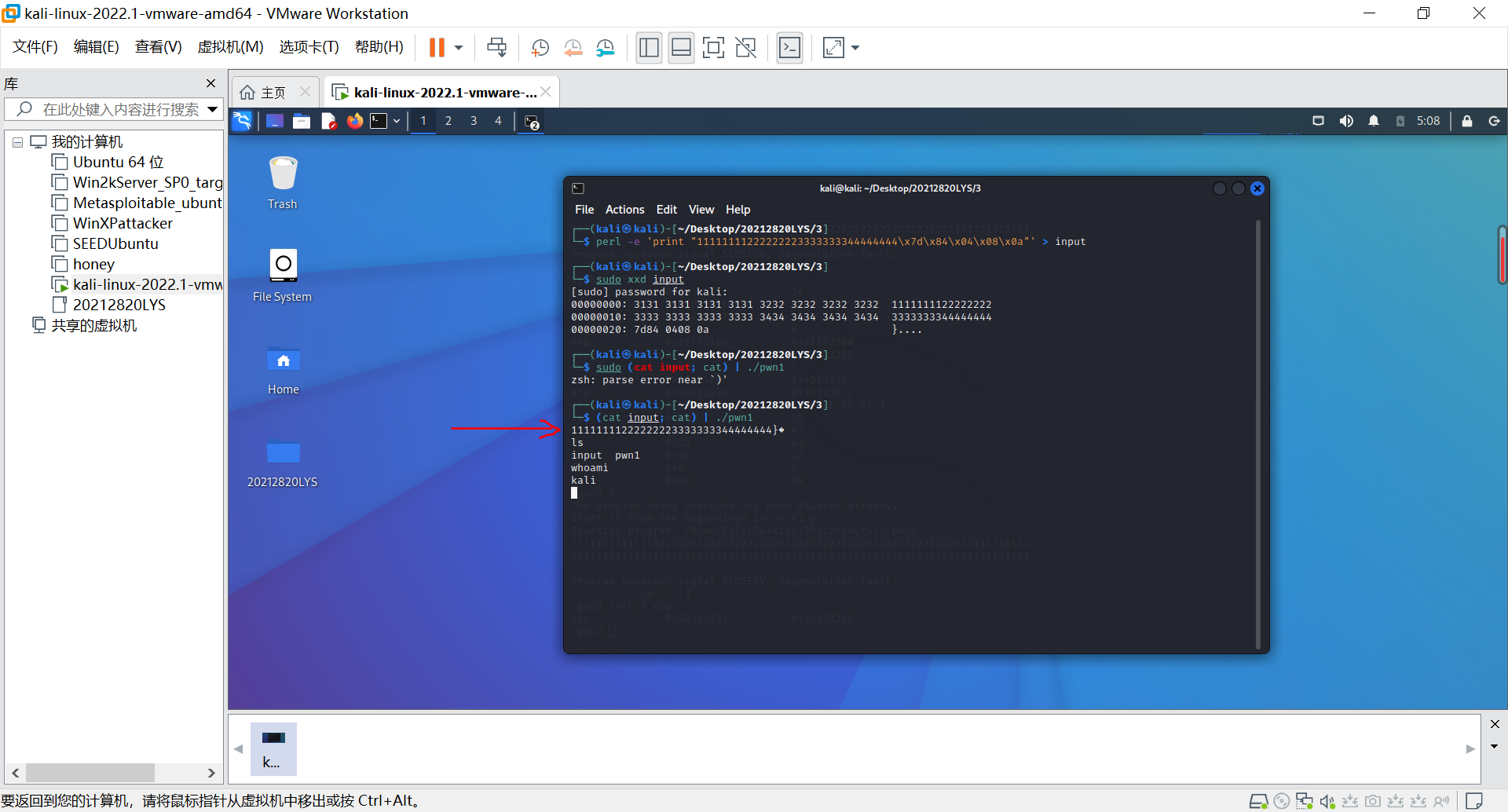Click the Kali volume icon
The height and width of the screenshot is (812, 1508).
pyautogui.click(x=1346, y=121)
